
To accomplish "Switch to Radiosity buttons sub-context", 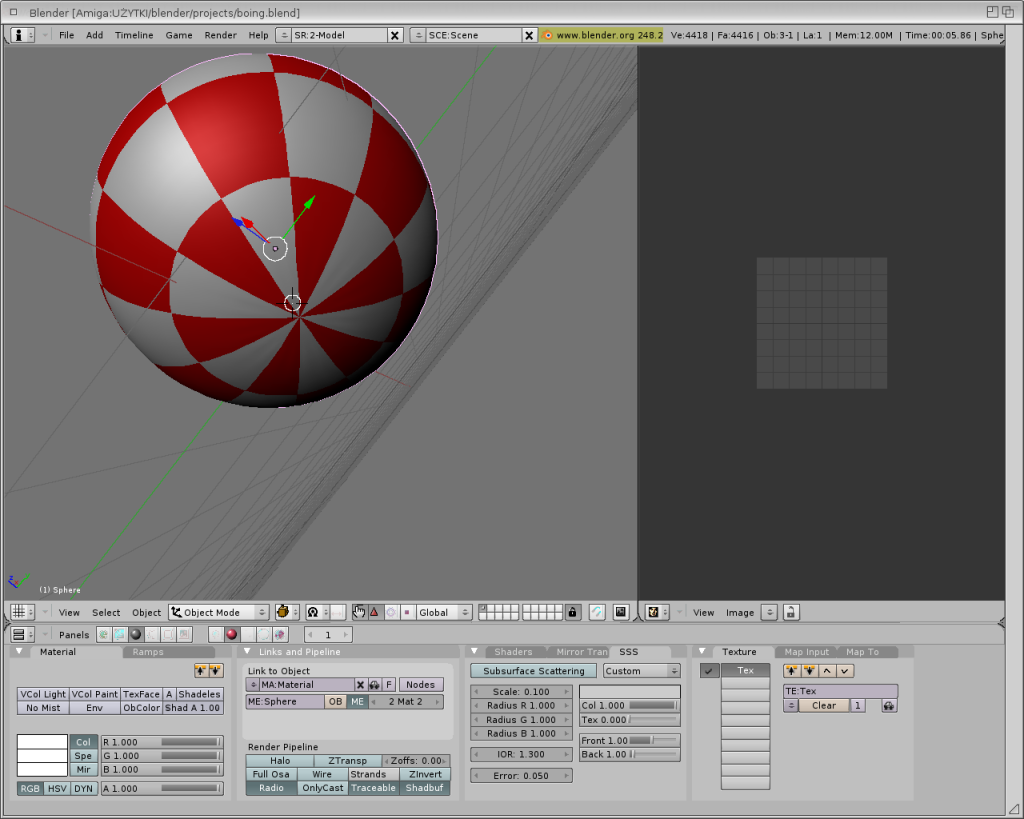I will [x=264, y=634].
